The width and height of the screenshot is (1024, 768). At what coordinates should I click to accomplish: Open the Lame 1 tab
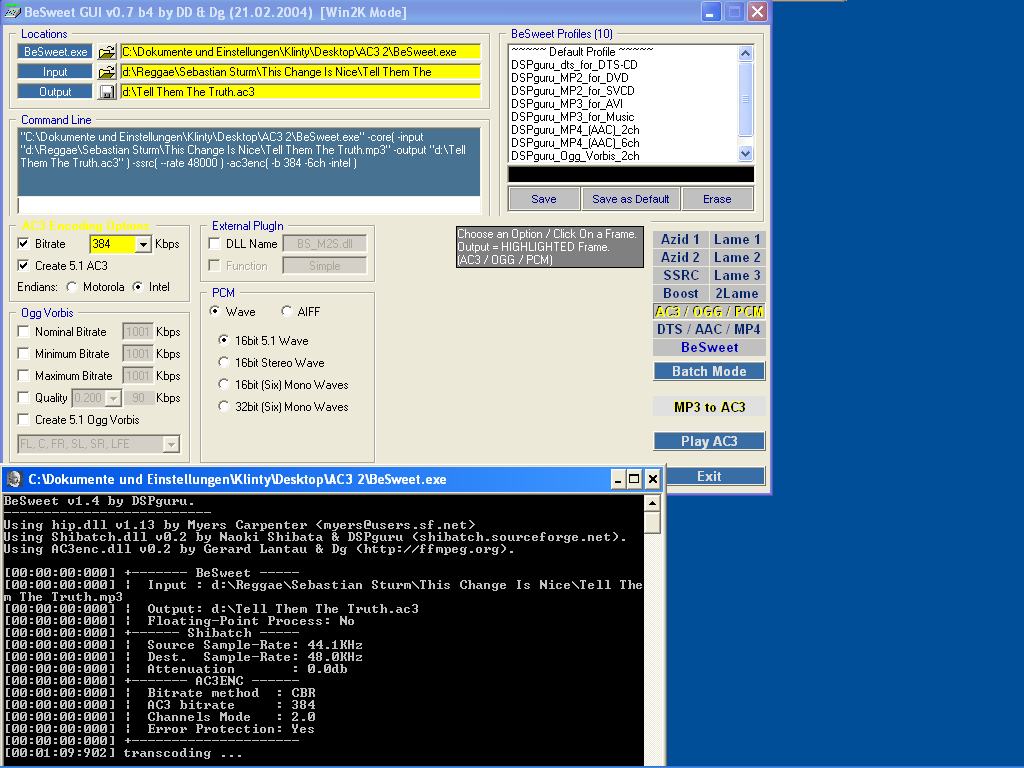point(737,240)
